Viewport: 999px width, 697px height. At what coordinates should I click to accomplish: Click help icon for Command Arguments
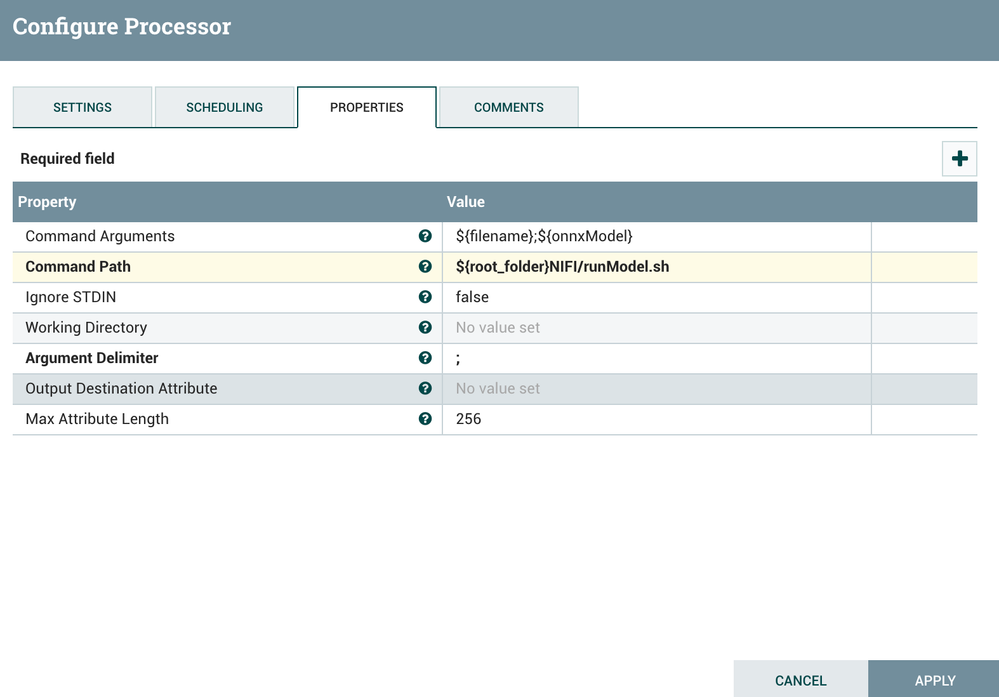[x=425, y=236]
